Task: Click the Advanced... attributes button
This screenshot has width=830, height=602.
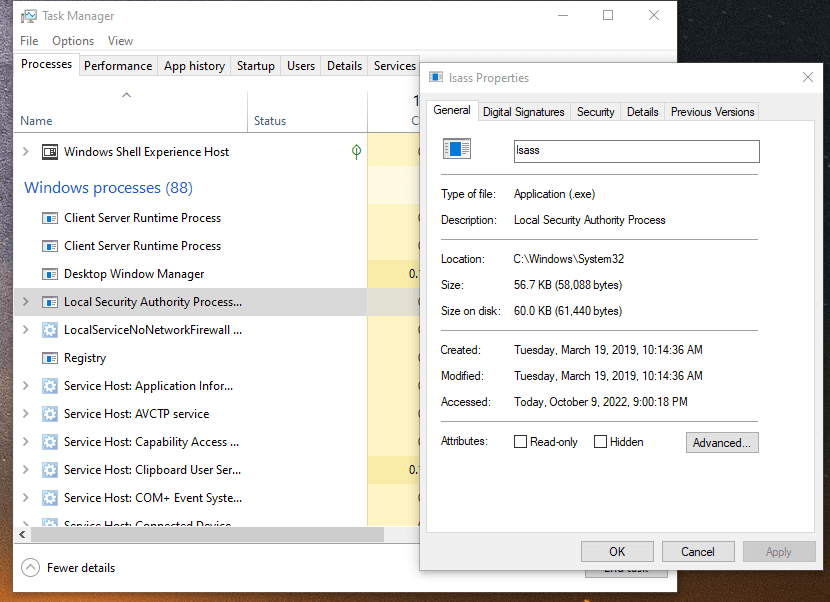Action: [x=722, y=443]
